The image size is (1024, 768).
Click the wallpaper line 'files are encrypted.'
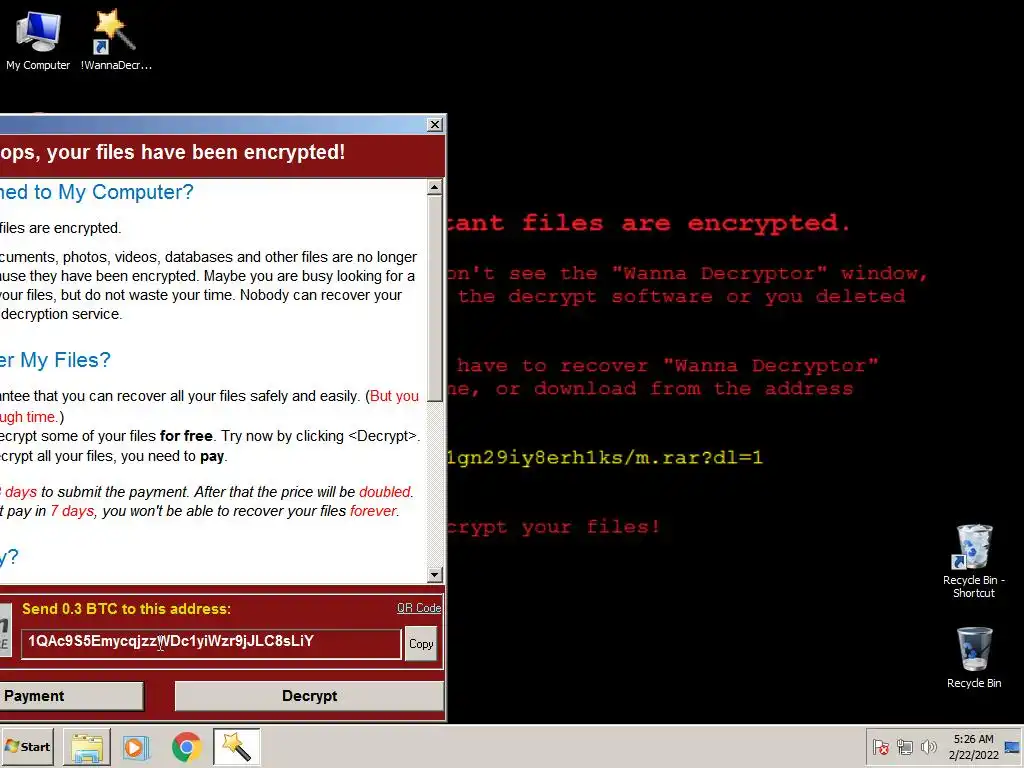tap(686, 223)
